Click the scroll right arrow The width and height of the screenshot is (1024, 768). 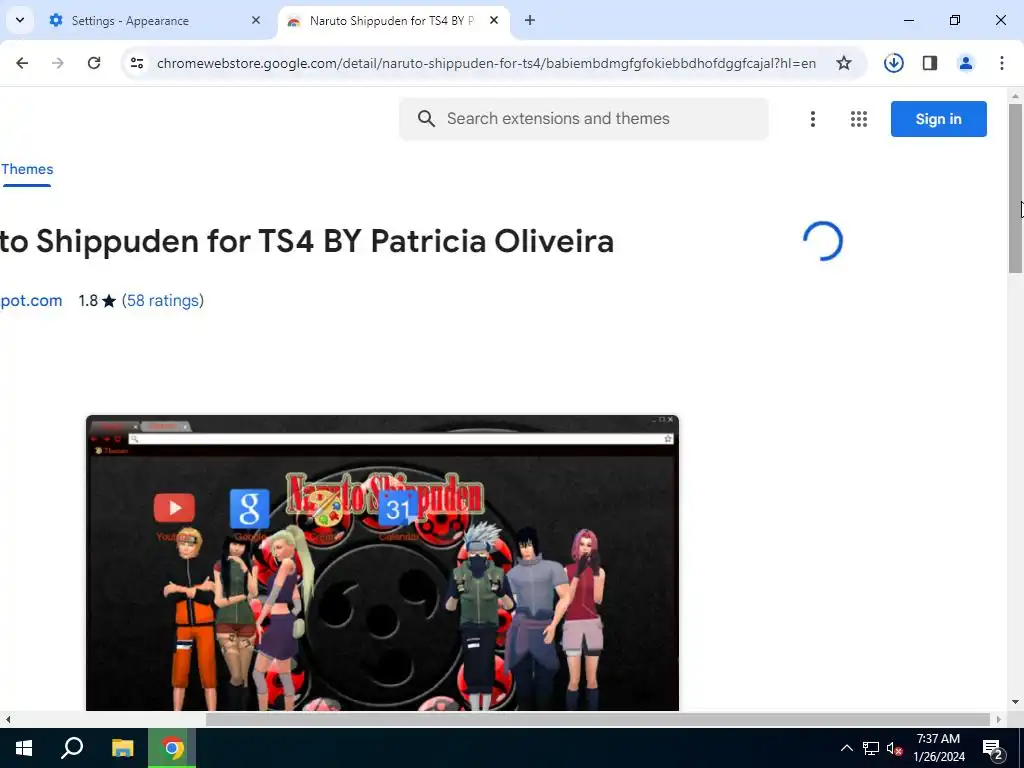pyautogui.click(x=999, y=719)
